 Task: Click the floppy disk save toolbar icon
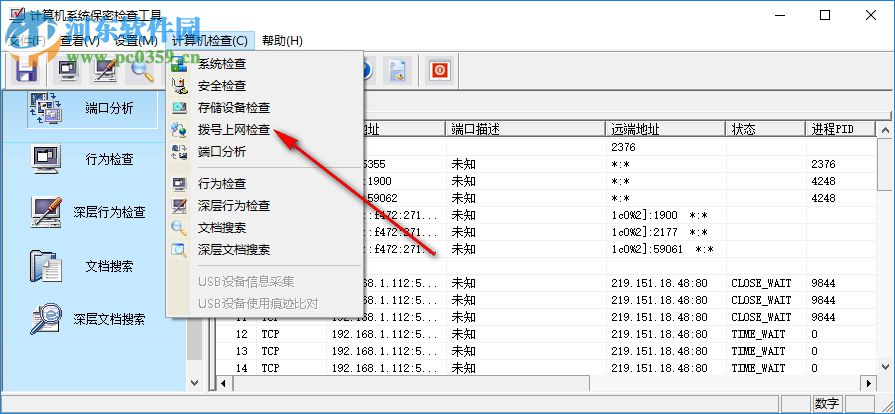click(x=24, y=71)
